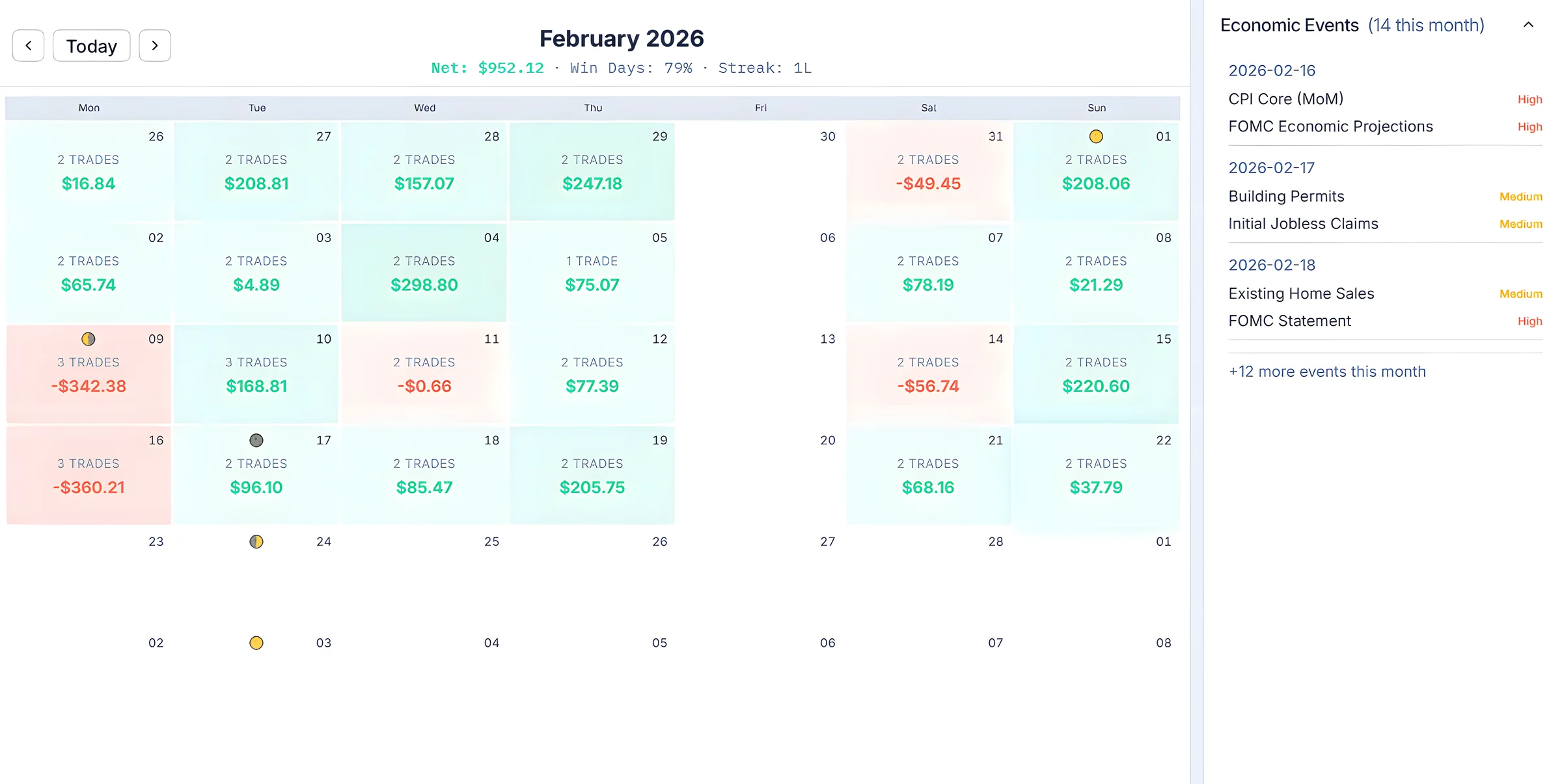
Task: Expand the +12 more events this month list
Action: pos(1327,371)
